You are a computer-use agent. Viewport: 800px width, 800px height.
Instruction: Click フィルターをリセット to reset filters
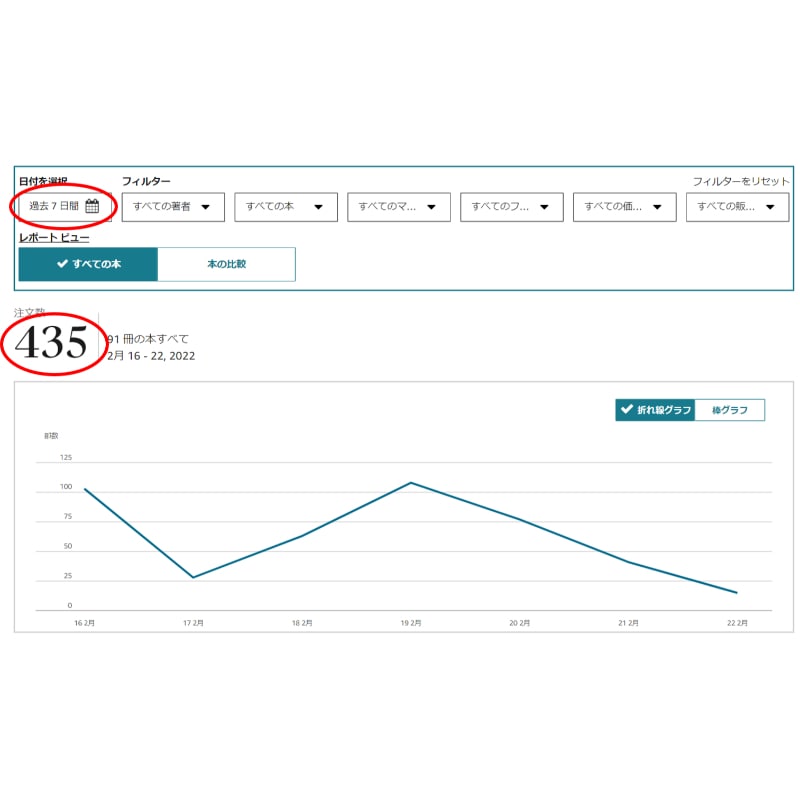[741, 181]
